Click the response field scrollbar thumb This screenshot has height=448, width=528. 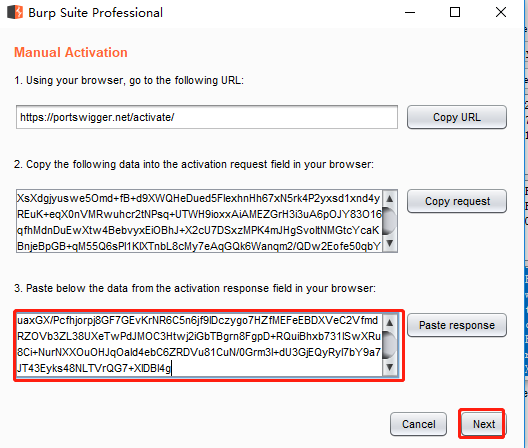click(390, 345)
